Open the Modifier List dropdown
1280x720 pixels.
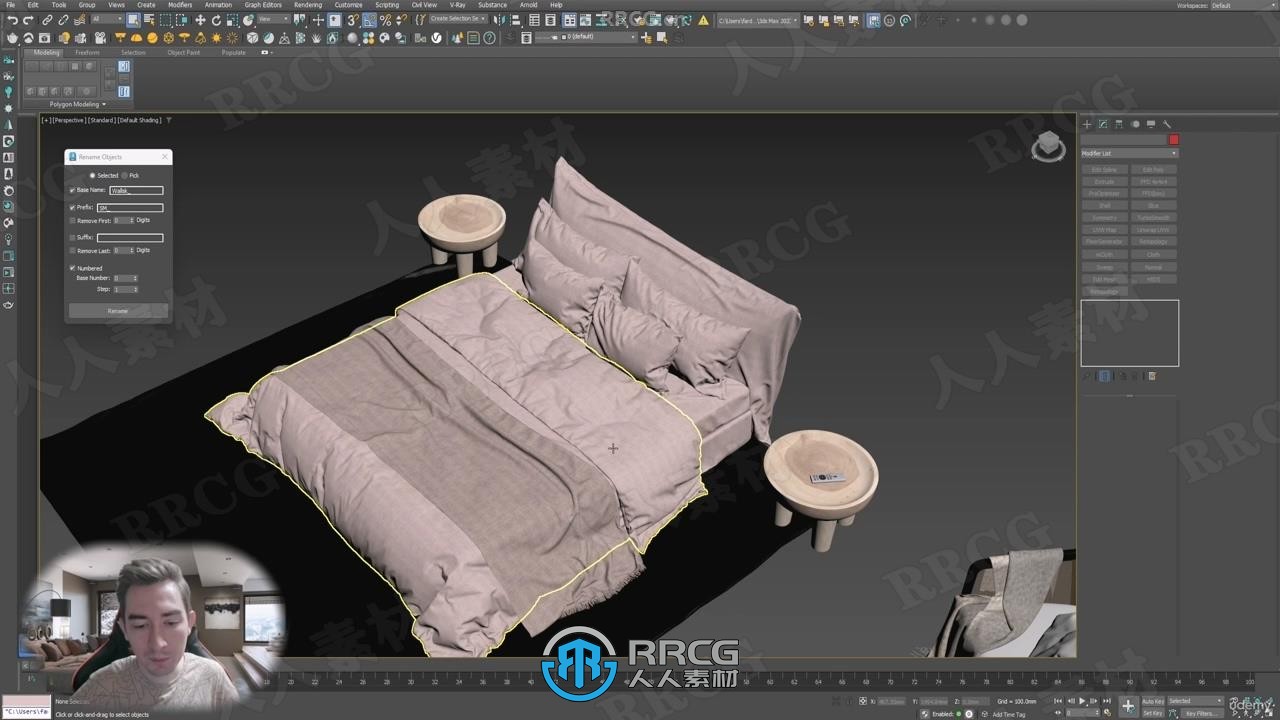pyautogui.click(x=1129, y=153)
